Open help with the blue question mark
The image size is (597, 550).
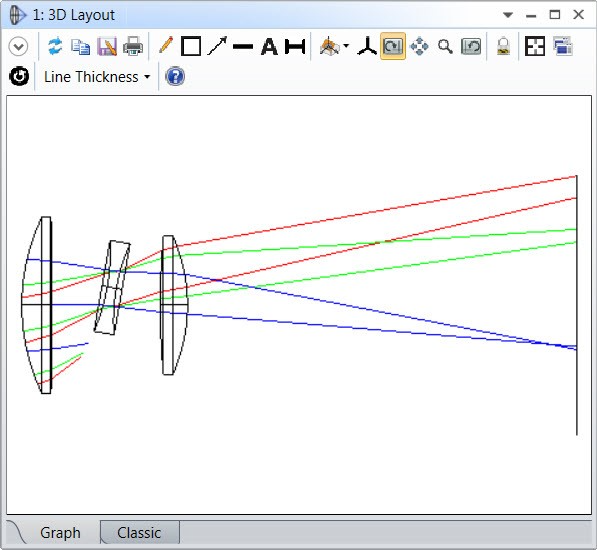tap(175, 77)
